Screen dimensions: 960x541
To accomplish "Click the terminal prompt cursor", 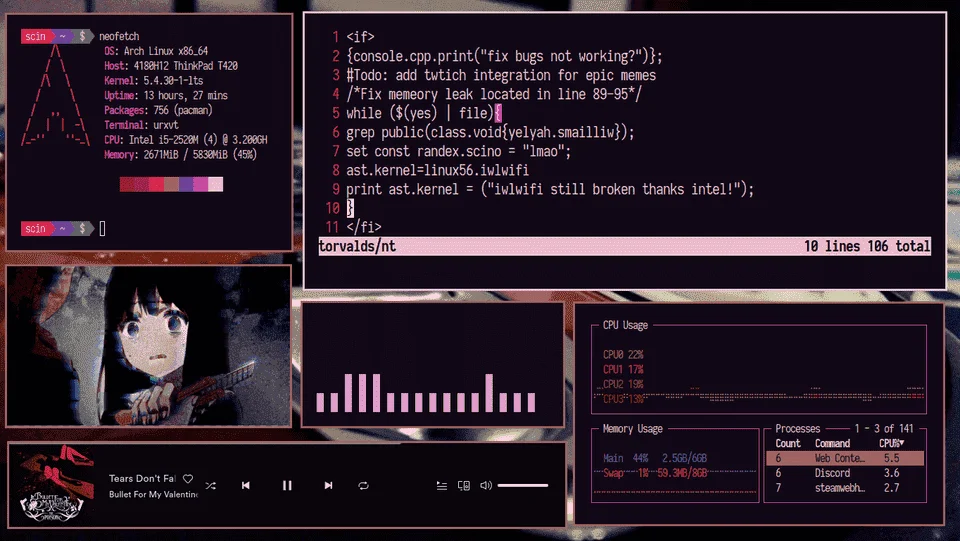I will (102, 228).
